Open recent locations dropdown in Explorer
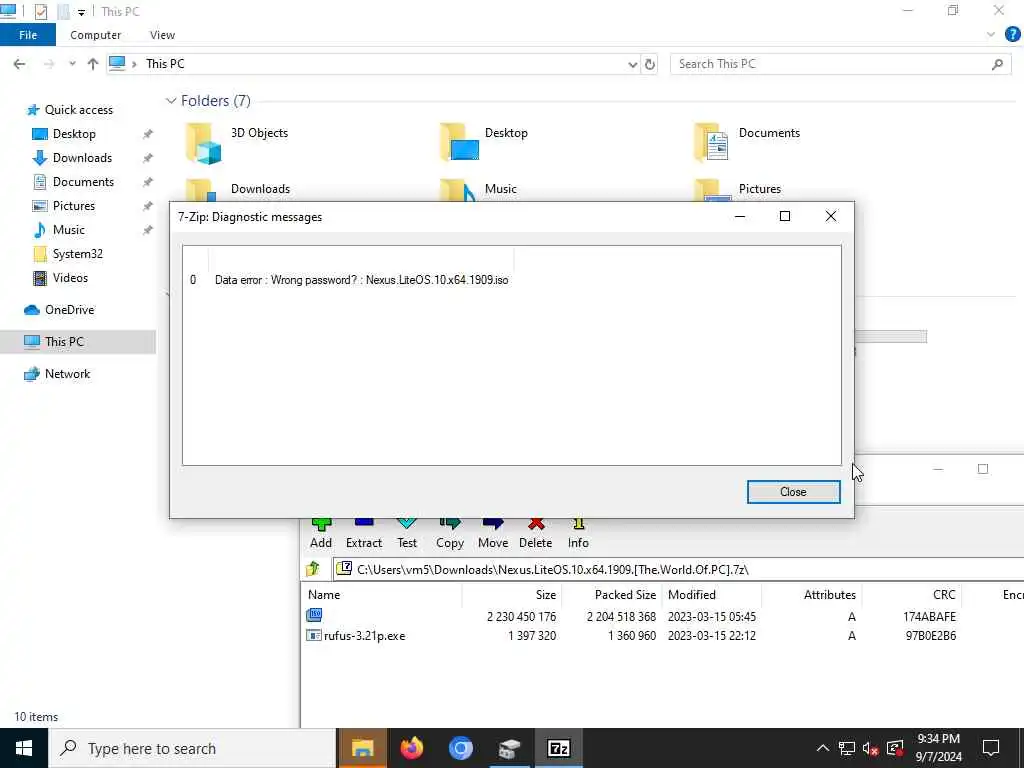 72,64
